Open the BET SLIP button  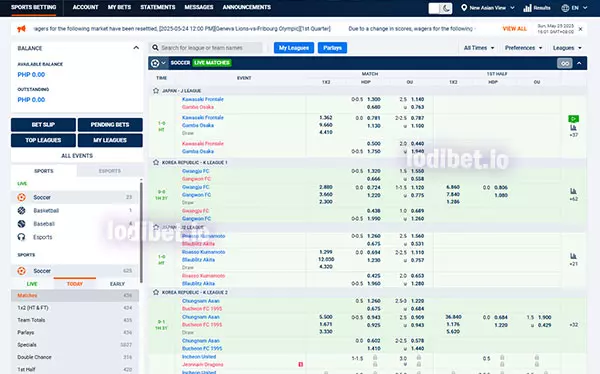(x=43, y=125)
